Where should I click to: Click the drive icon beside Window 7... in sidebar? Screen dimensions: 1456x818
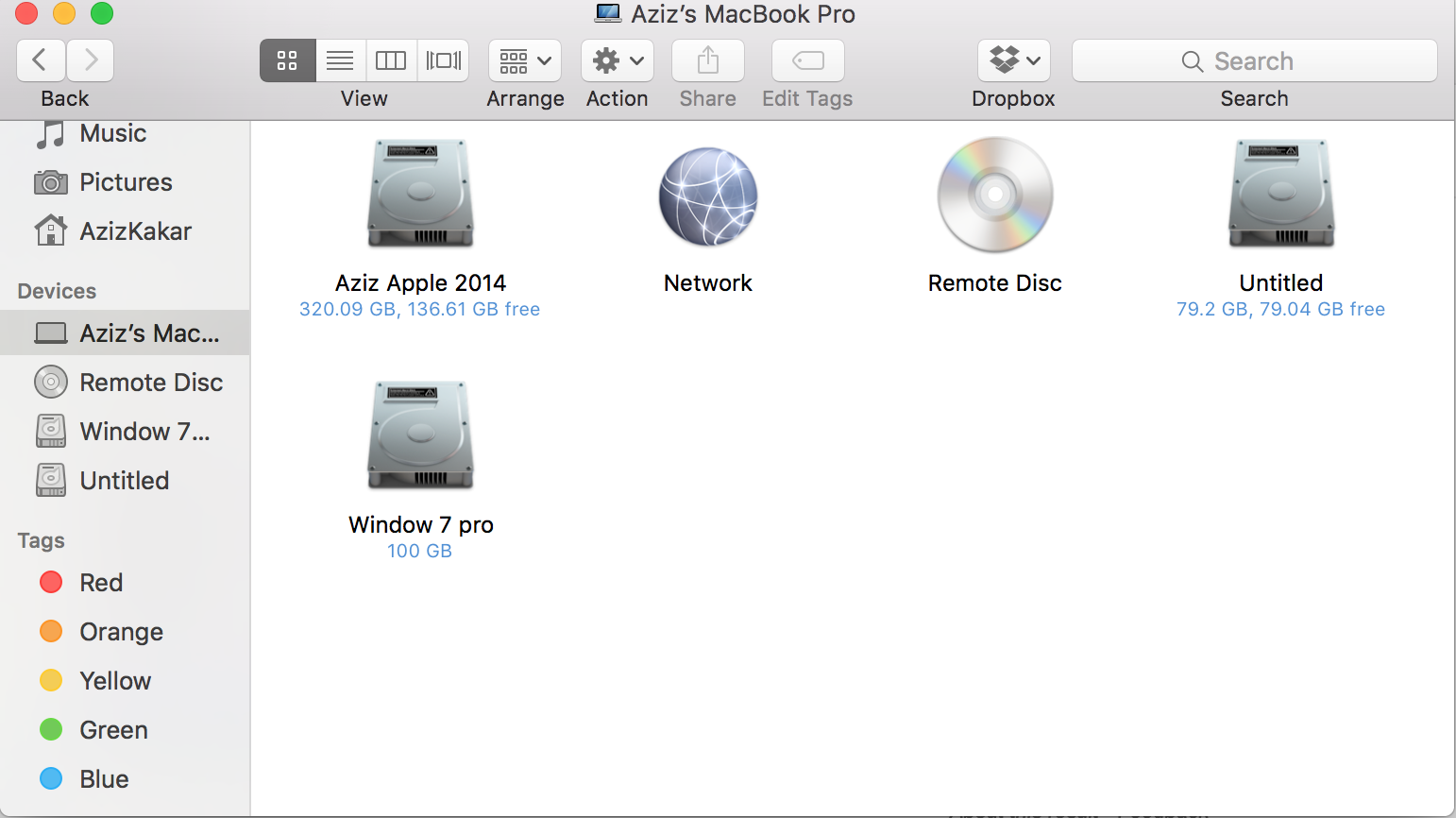pos(51,432)
